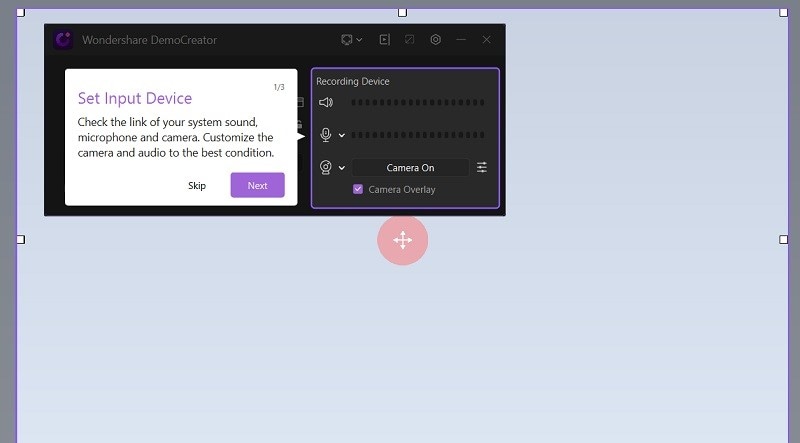Image resolution: width=800 pixels, height=443 pixels.
Task: Click the '1/3' step counter
Action: [x=279, y=87]
